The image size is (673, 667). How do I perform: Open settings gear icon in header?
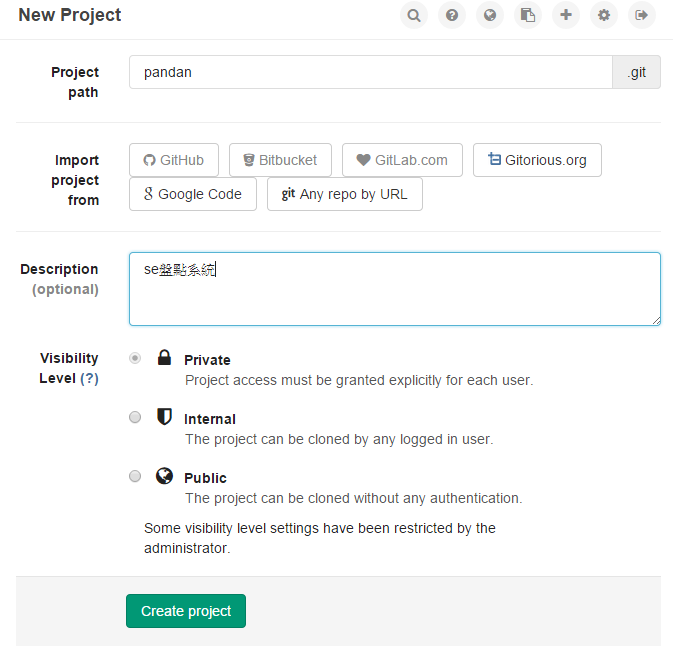pos(604,15)
